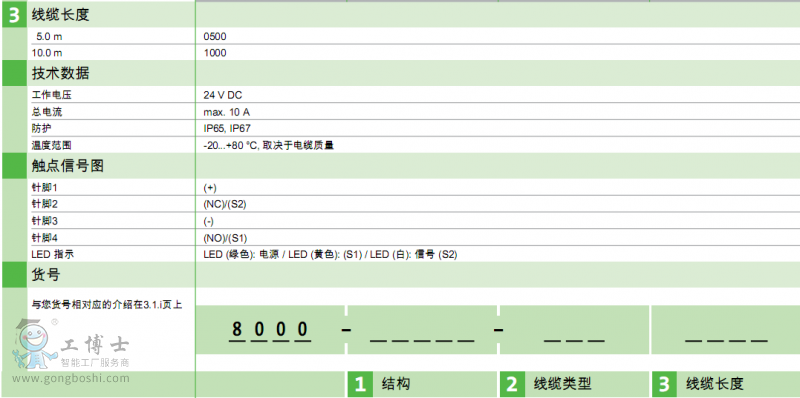Click the '针脚1' row label

pyautogui.click(x=44, y=188)
